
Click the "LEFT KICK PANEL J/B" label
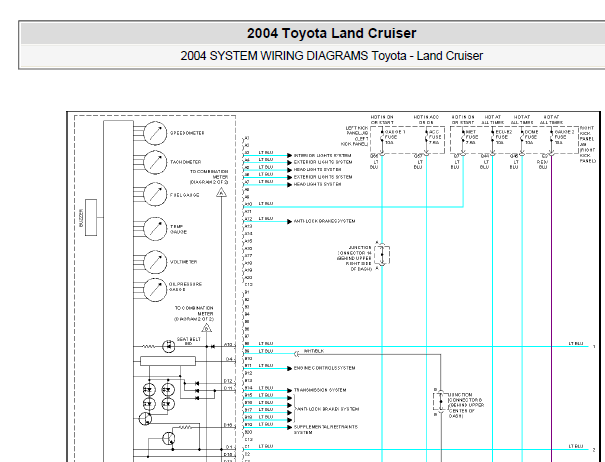[x=355, y=136]
